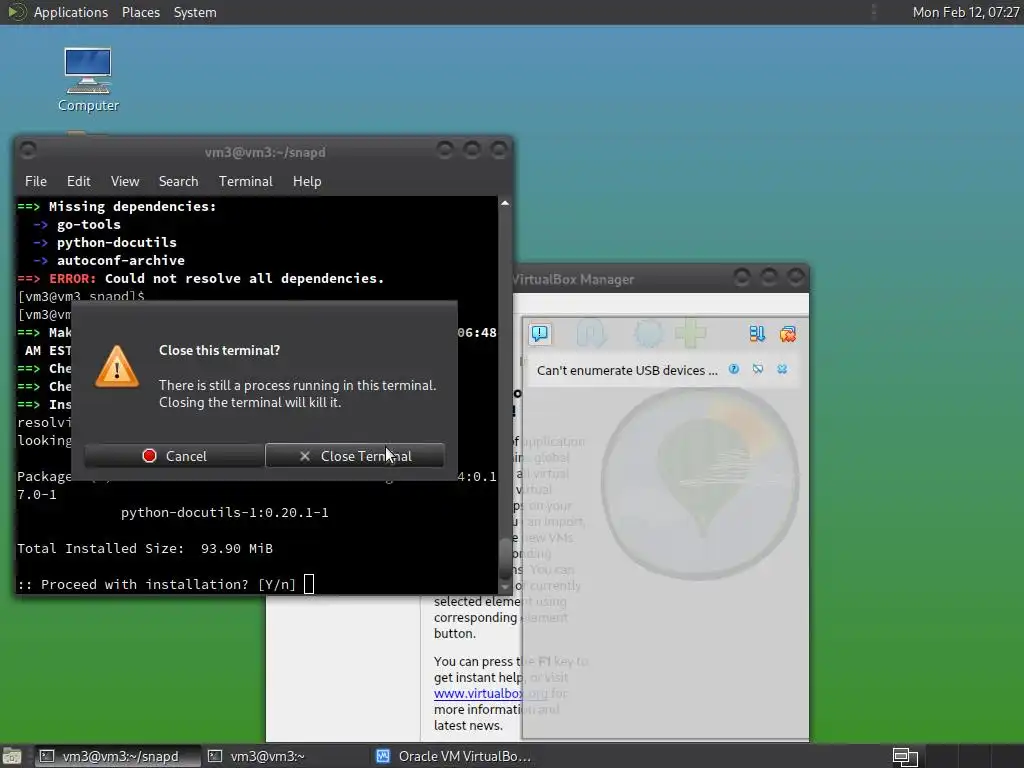Click the warning triangle icon in the dialog
1024x768 pixels.
tap(117, 366)
